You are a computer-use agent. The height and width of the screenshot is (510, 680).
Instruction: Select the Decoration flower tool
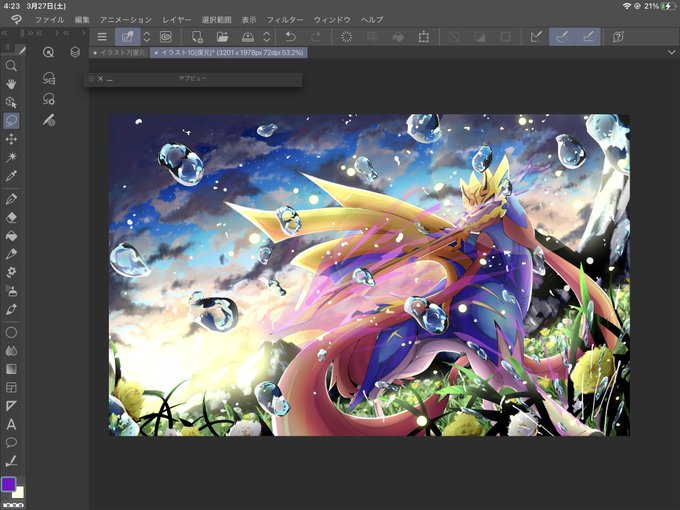pyautogui.click(x=11, y=272)
